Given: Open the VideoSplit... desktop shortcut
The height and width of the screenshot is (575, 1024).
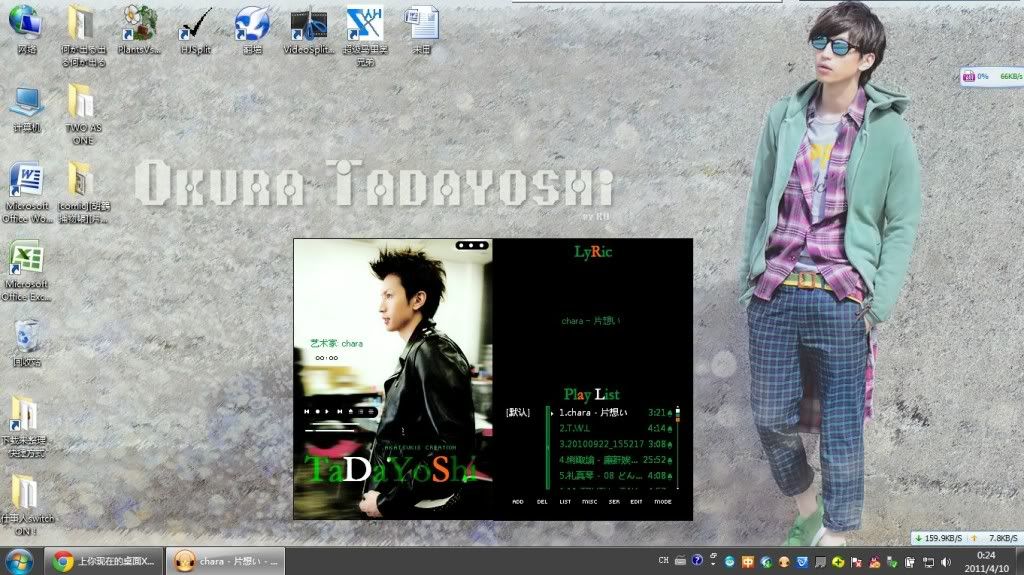Looking at the screenshot, I should 309,28.
